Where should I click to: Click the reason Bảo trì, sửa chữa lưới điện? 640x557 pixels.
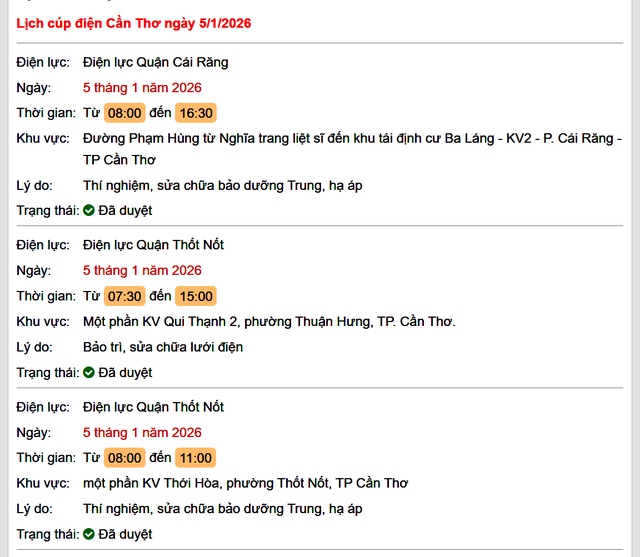coord(163,347)
